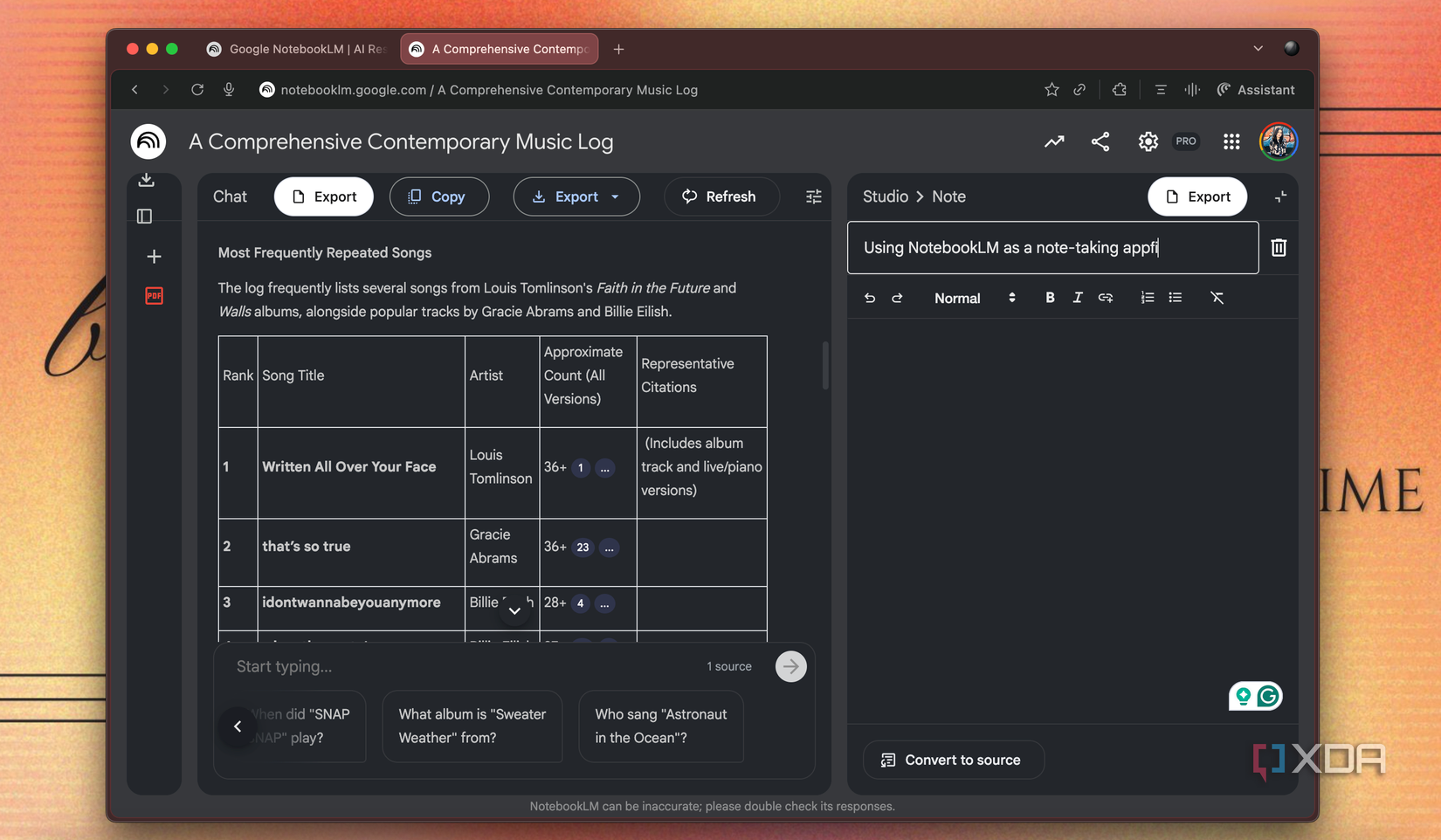Expand the Export dropdown arrow in chat
Viewport: 1441px width, 840px height.
click(x=617, y=196)
